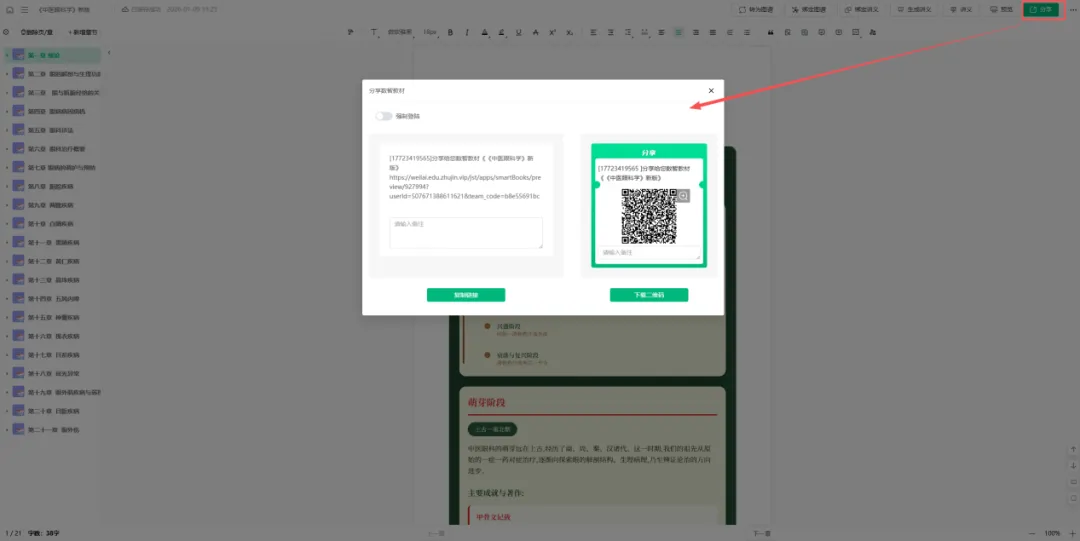Image resolution: width=1080 pixels, height=541 pixels.
Task: Click the home icon in top bar
Action: [10, 10]
